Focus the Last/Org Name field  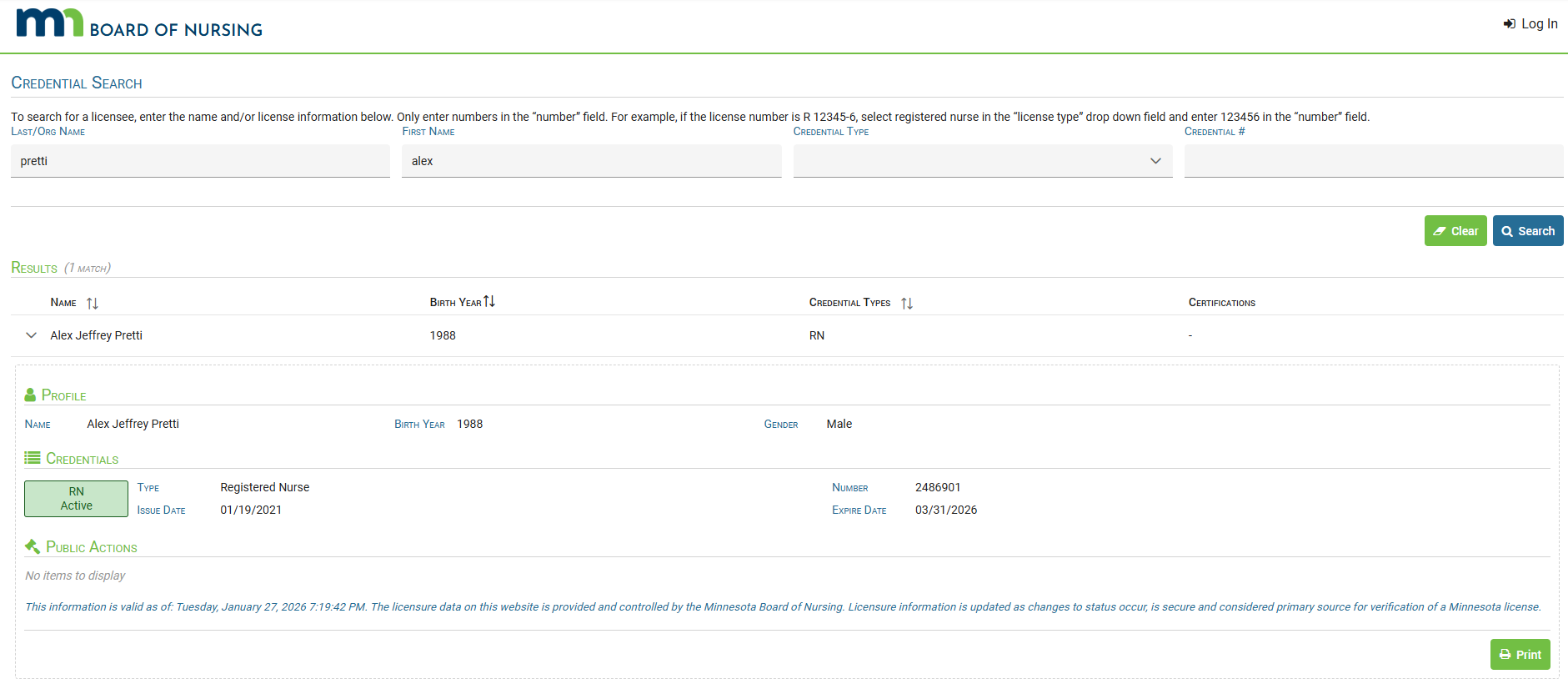coord(200,161)
